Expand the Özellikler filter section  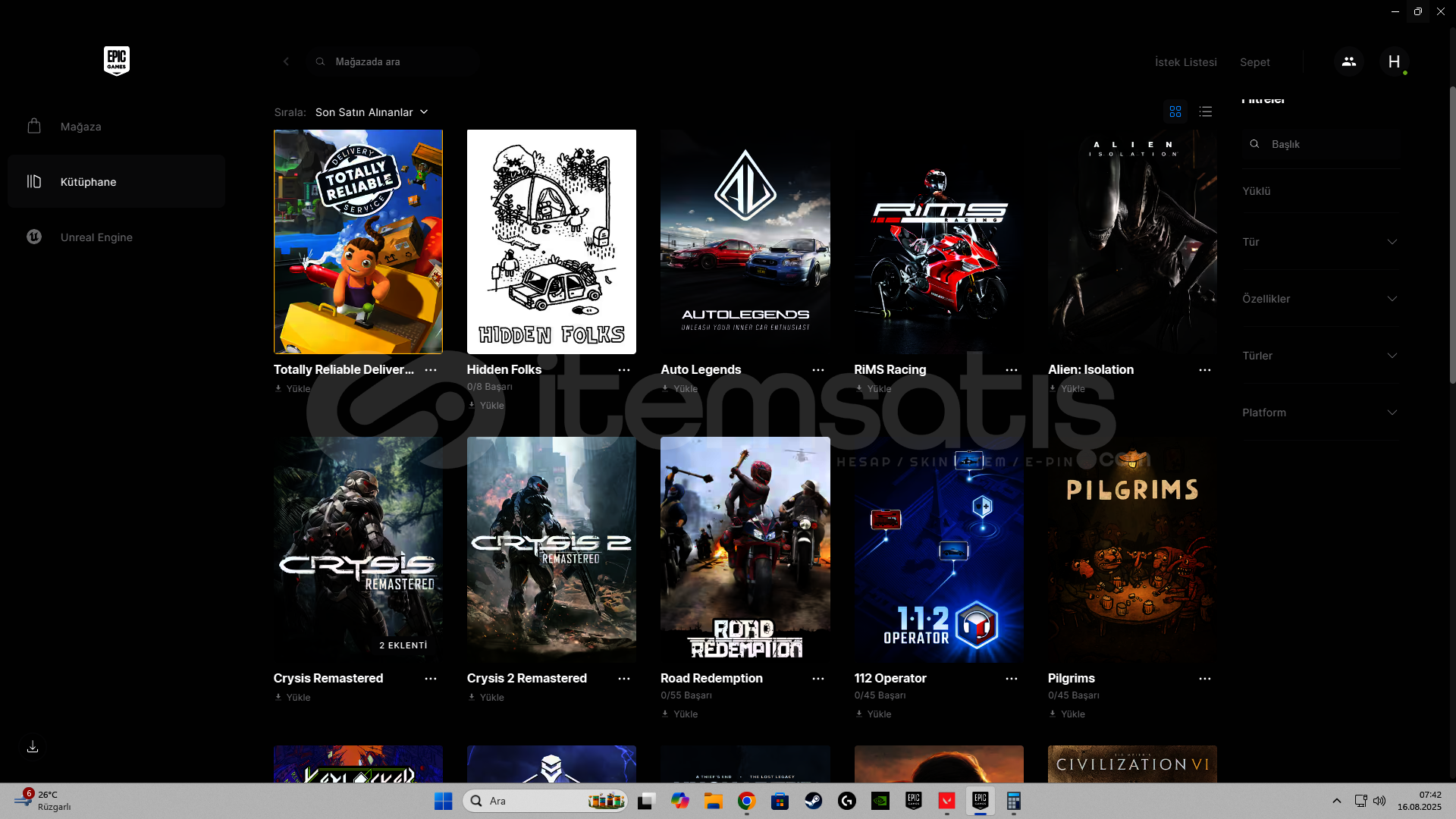(1320, 299)
